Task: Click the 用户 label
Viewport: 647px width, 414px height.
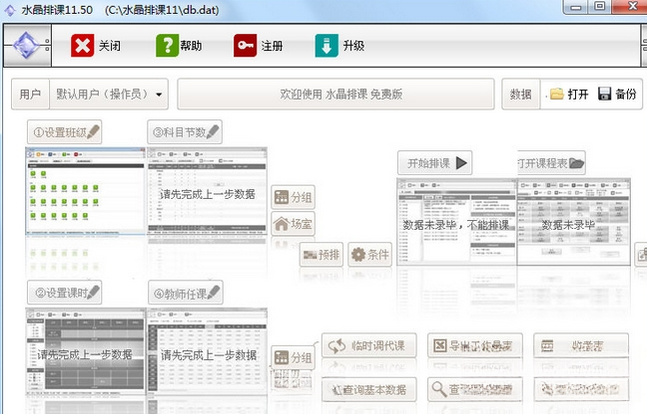Action: (x=30, y=94)
